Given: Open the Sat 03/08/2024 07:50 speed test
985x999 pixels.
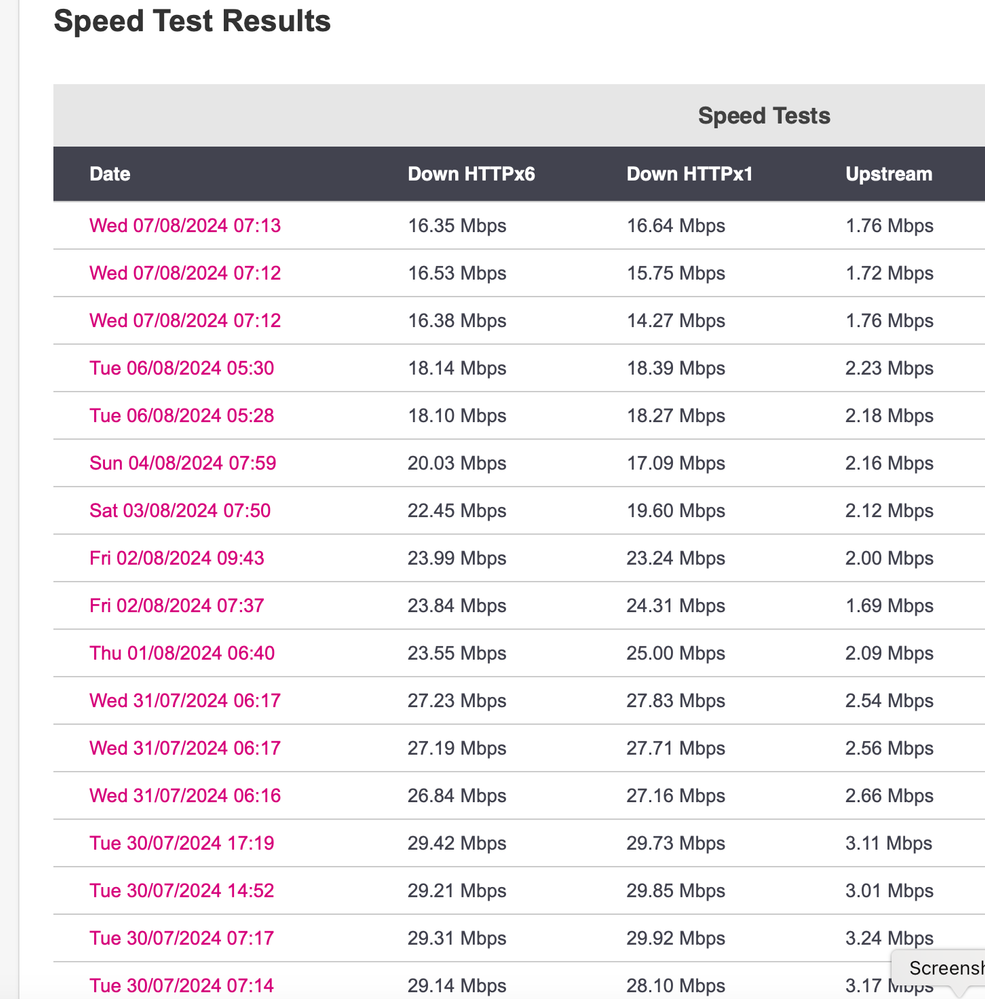Looking at the screenshot, I should coord(180,511).
